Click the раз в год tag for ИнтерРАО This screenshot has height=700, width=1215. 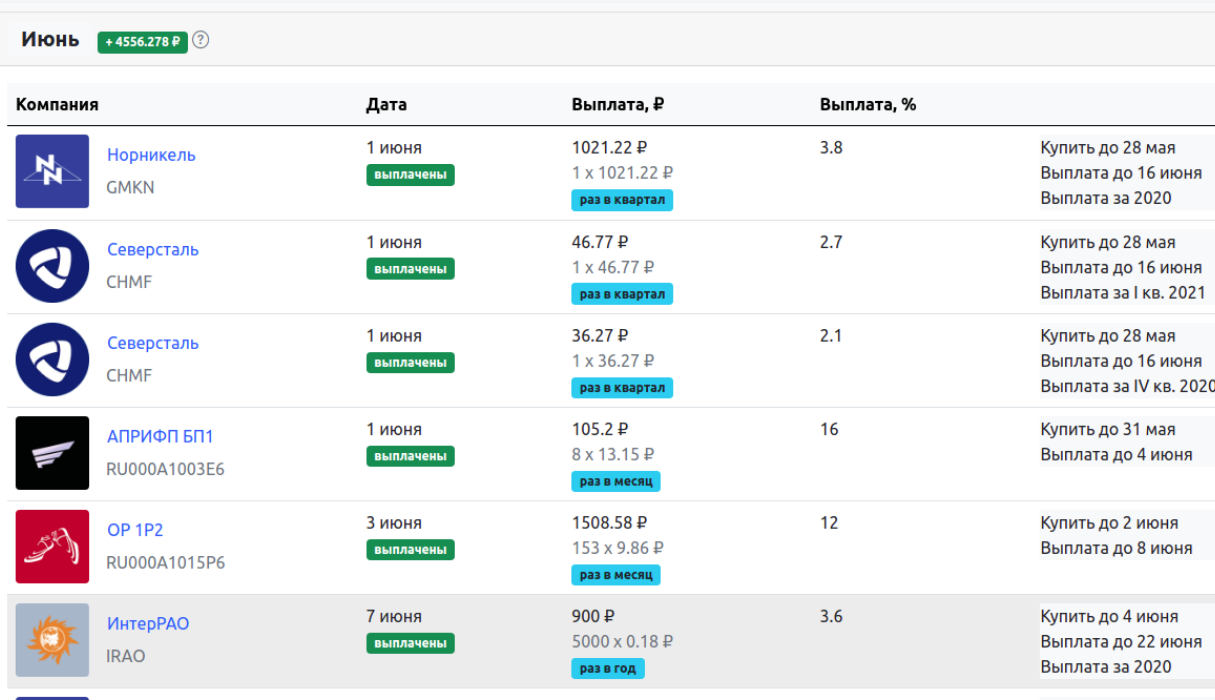point(608,668)
